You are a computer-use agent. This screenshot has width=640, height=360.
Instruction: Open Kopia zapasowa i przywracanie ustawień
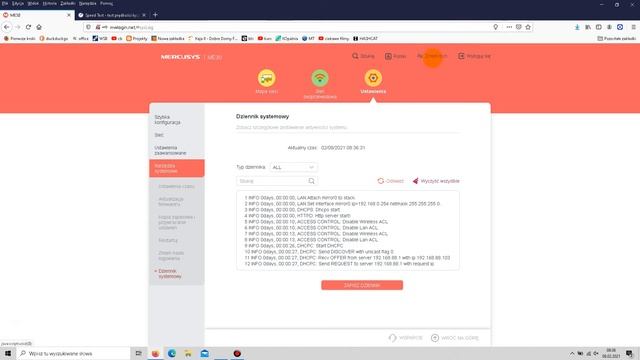click(x=177, y=222)
